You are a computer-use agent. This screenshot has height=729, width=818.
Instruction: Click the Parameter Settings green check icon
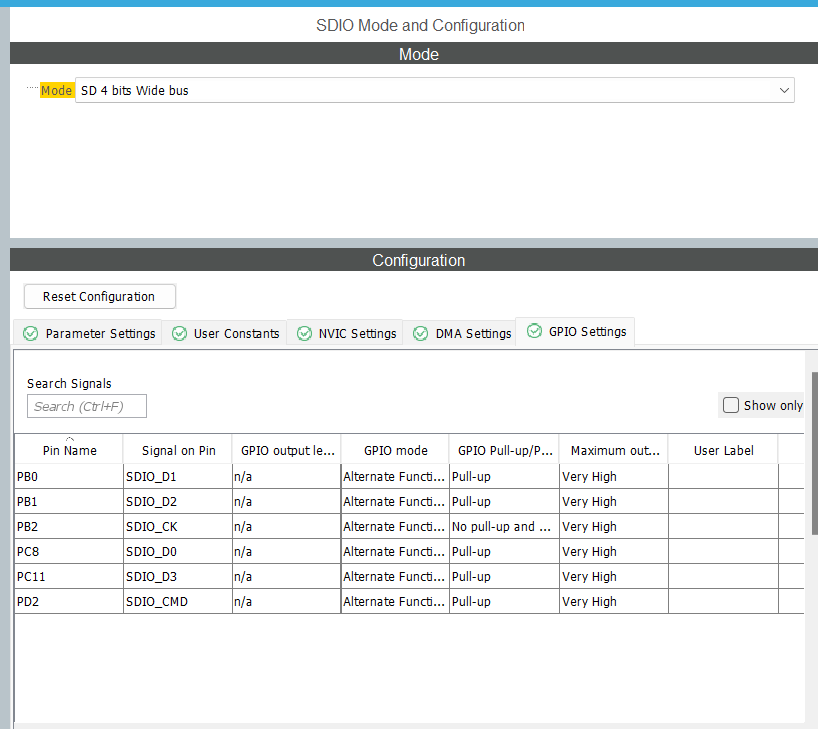point(30,333)
